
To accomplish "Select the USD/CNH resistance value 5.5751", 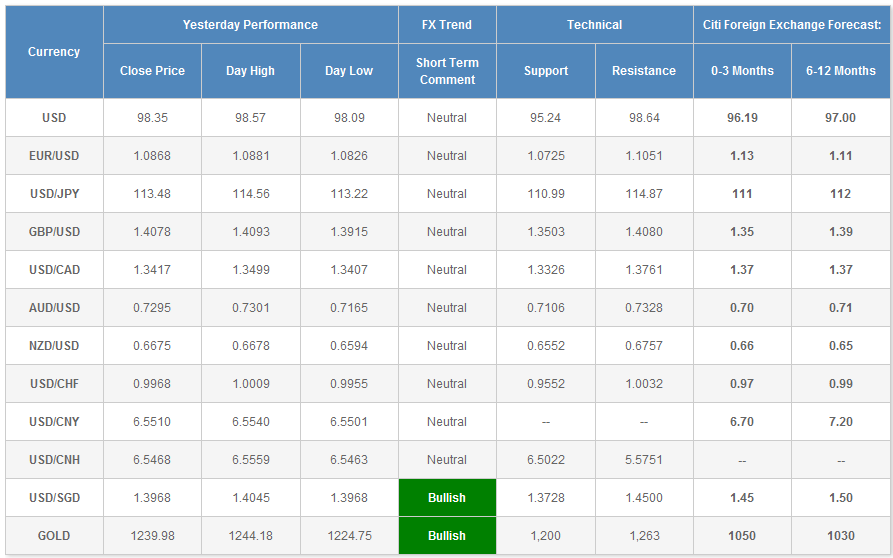I will tap(644, 460).
